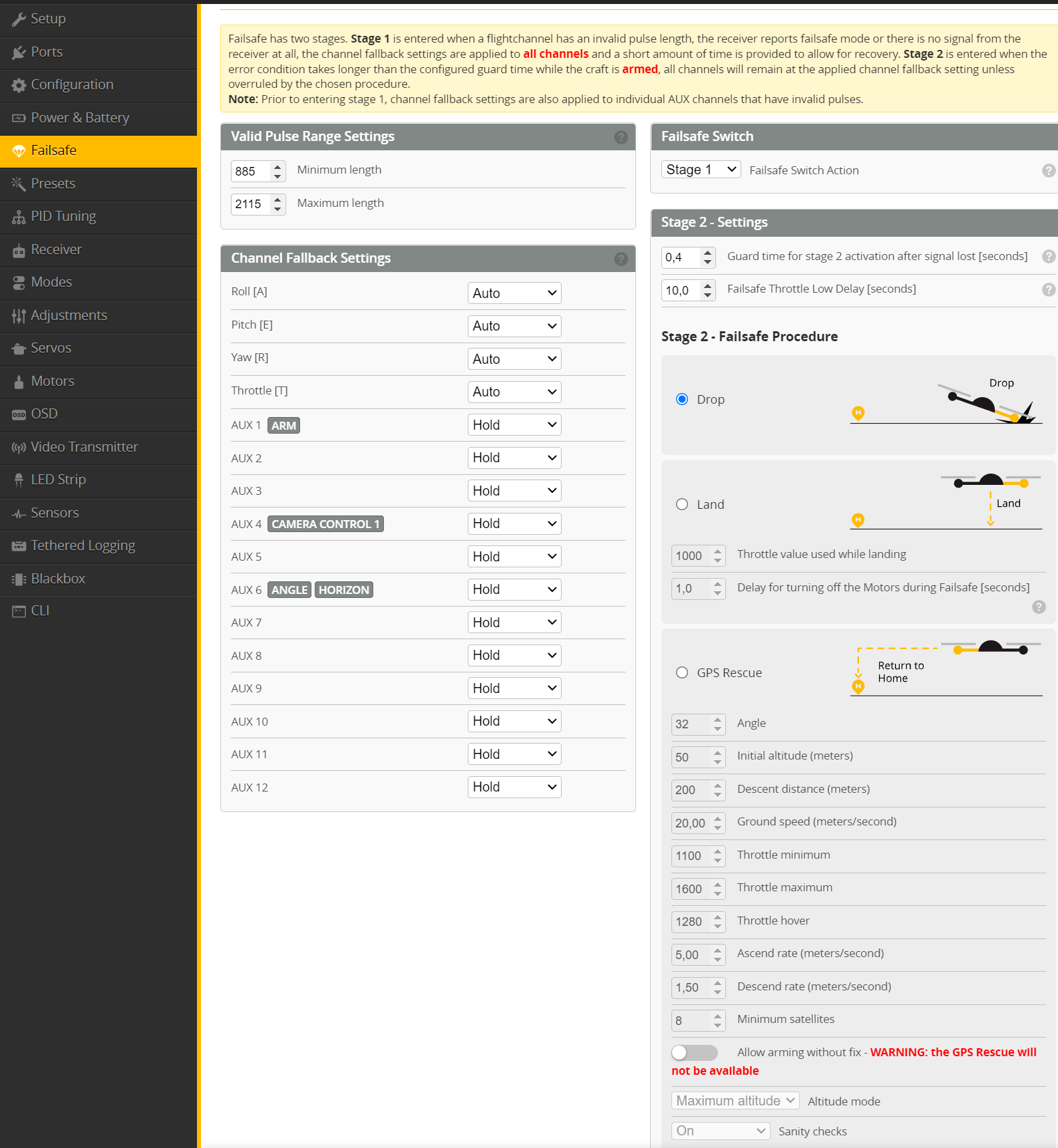Select the GPS Rescue failsafe procedure
Image resolution: width=1058 pixels, height=1148 pixels.
[x=682, y=672]
